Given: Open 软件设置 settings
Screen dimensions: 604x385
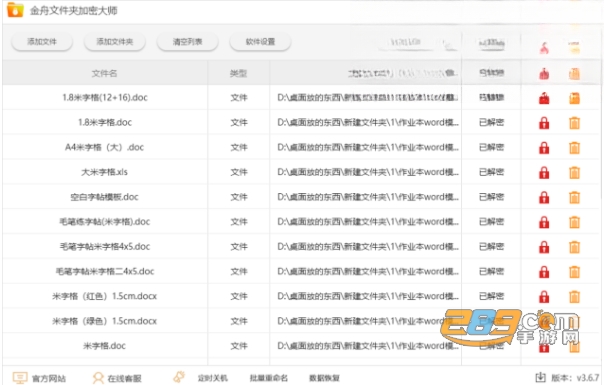Looking at the screenshot, I should point(260,42).
